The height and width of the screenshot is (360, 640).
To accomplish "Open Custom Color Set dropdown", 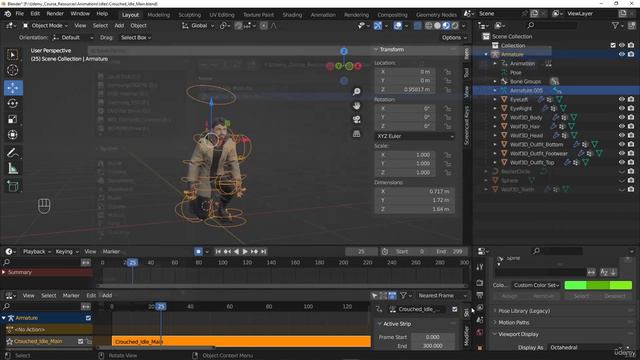I will (536, 285).
